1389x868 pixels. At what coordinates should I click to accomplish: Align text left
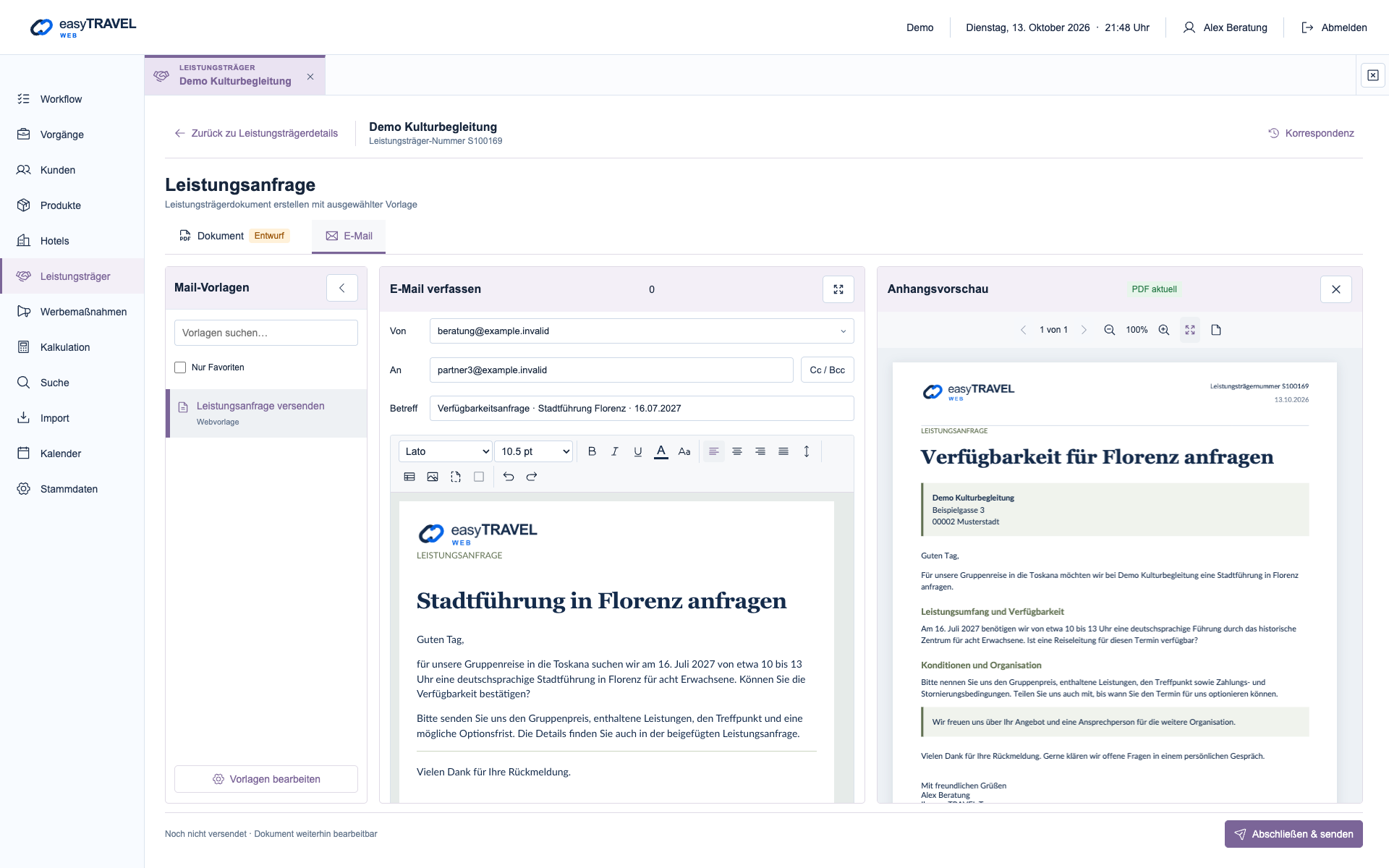pyautogui.click(x=714, y=451)
